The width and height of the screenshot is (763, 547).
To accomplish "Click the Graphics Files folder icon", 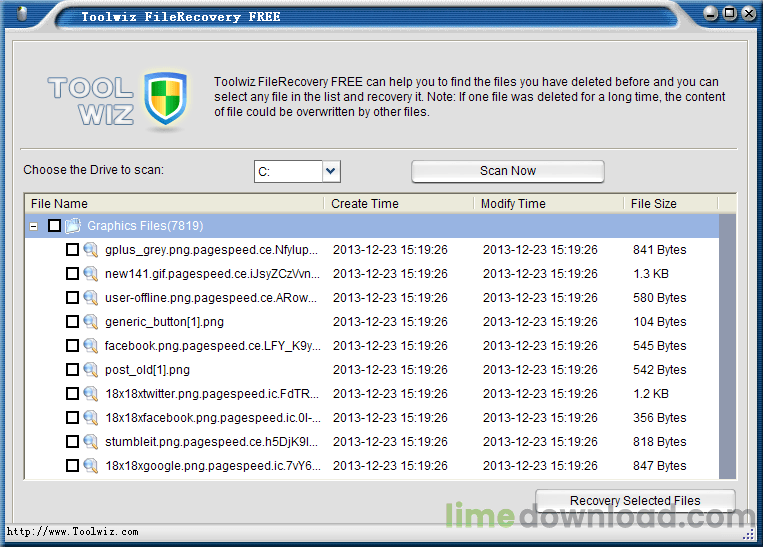I will coord(73,226).
